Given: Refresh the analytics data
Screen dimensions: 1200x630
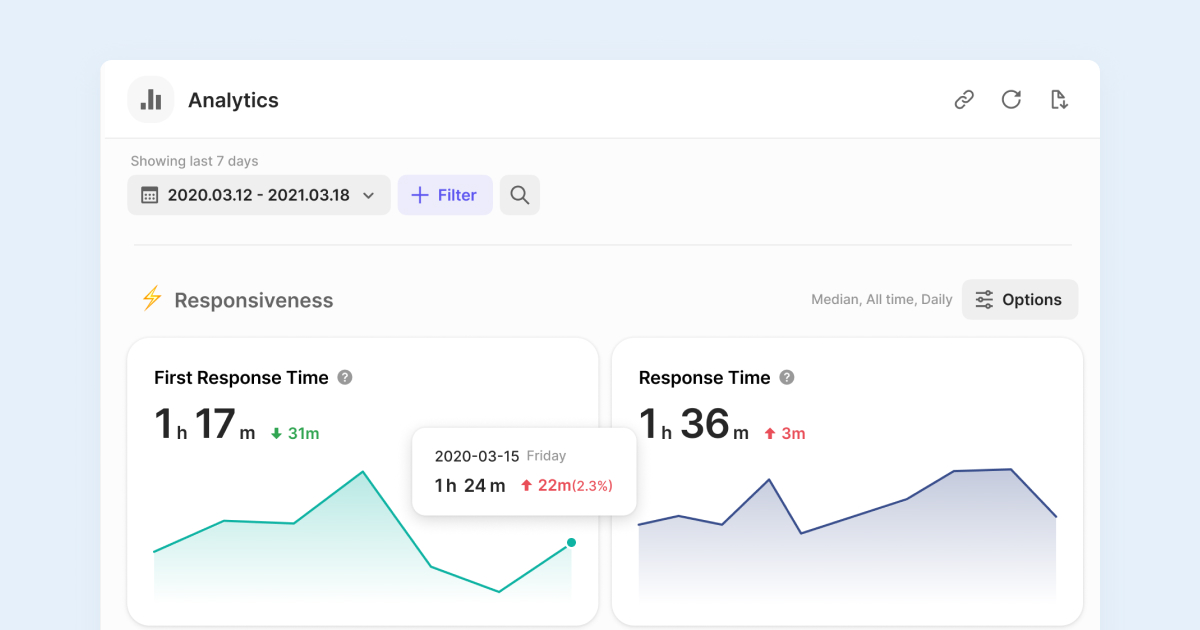Looking at the screenshot, I should pos(1011,100).
